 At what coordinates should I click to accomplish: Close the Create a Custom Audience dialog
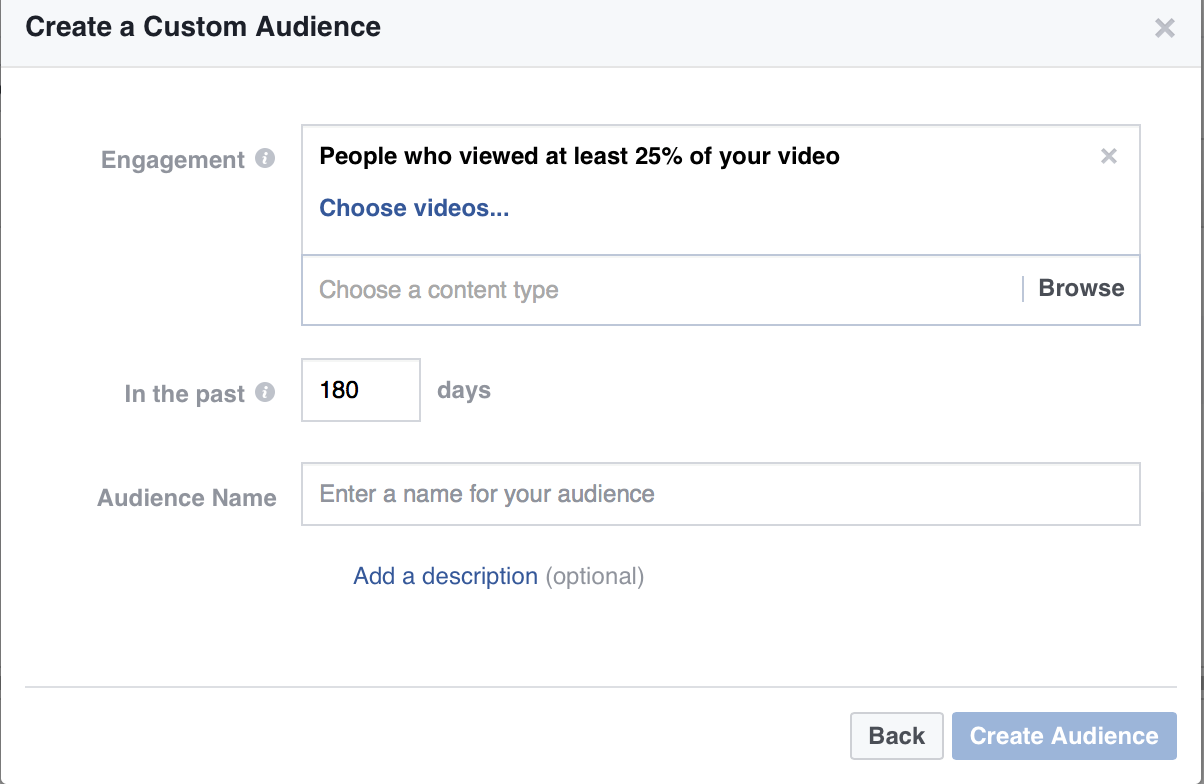tap(1164, 28)
